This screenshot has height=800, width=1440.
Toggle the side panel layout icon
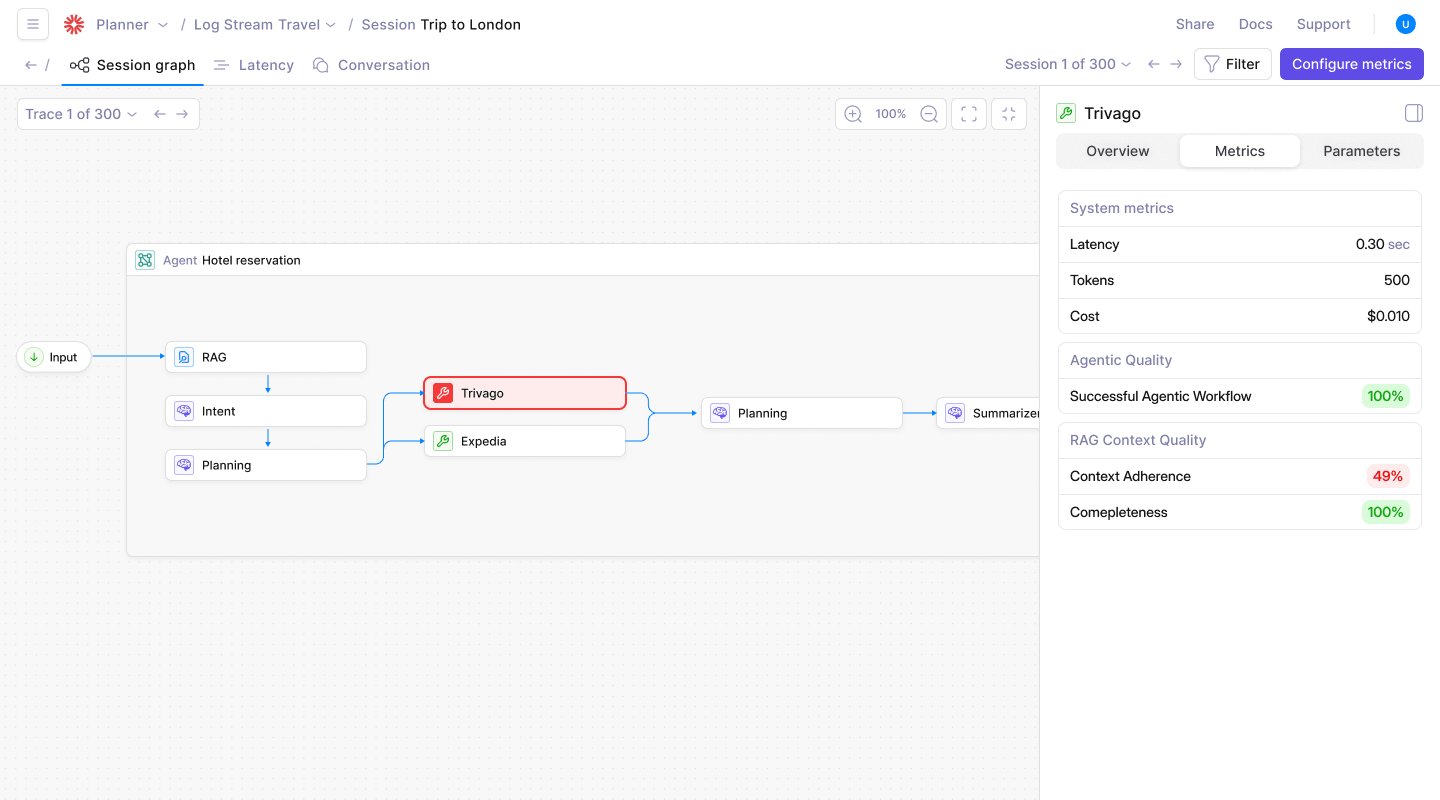pos(1414,113)
